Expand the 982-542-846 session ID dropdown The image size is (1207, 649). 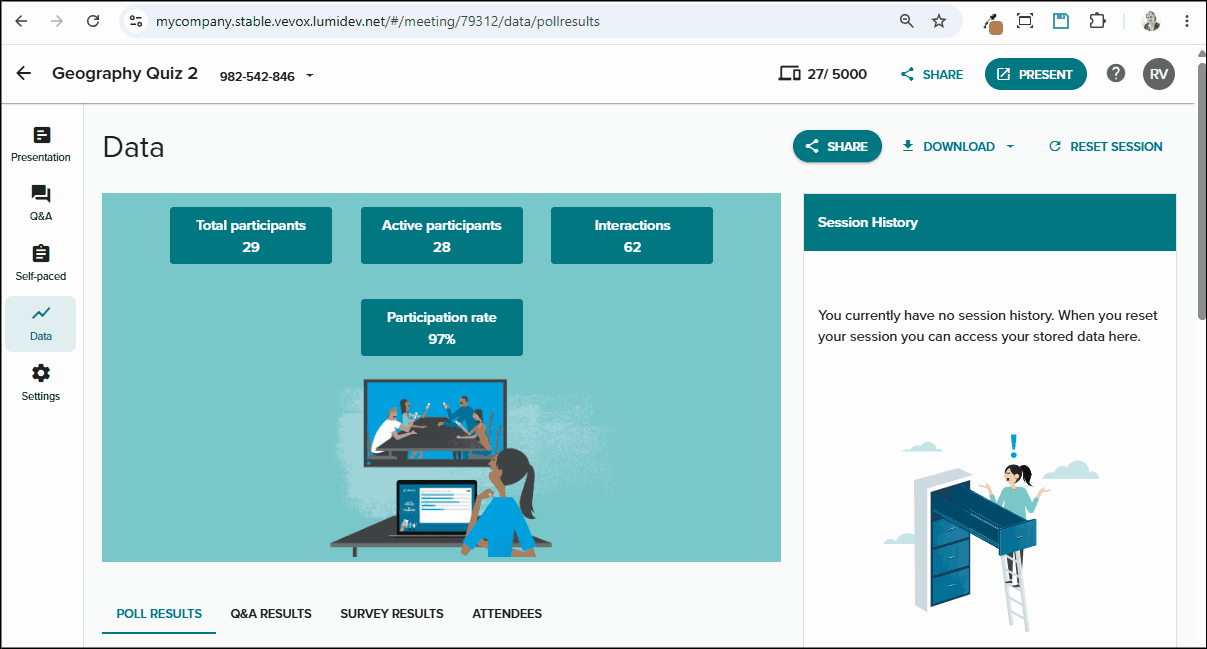[x=309, y=76]
